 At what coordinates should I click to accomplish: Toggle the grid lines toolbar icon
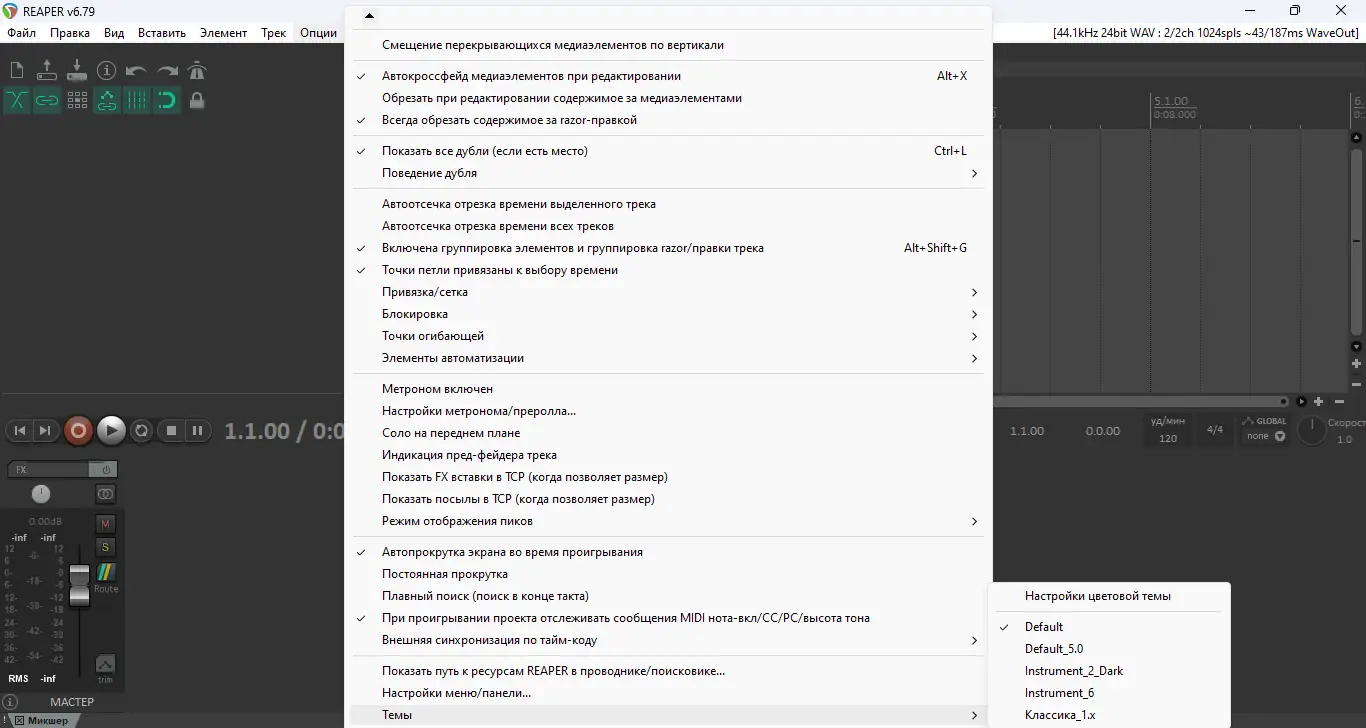tap(137, 100)
